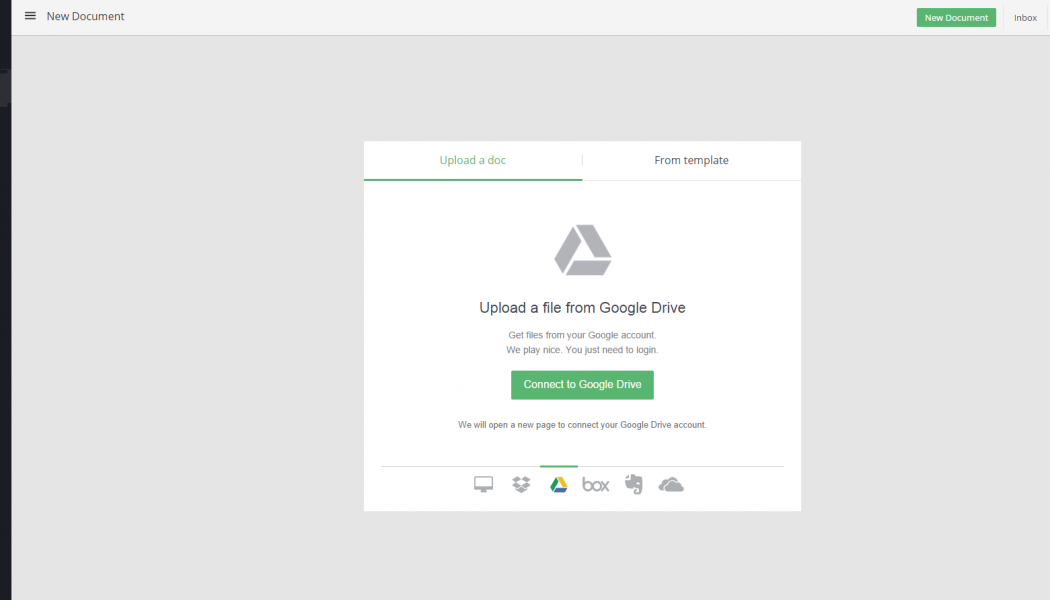Click the green New Document button
1050x600 pixels.
coord(956,17)
